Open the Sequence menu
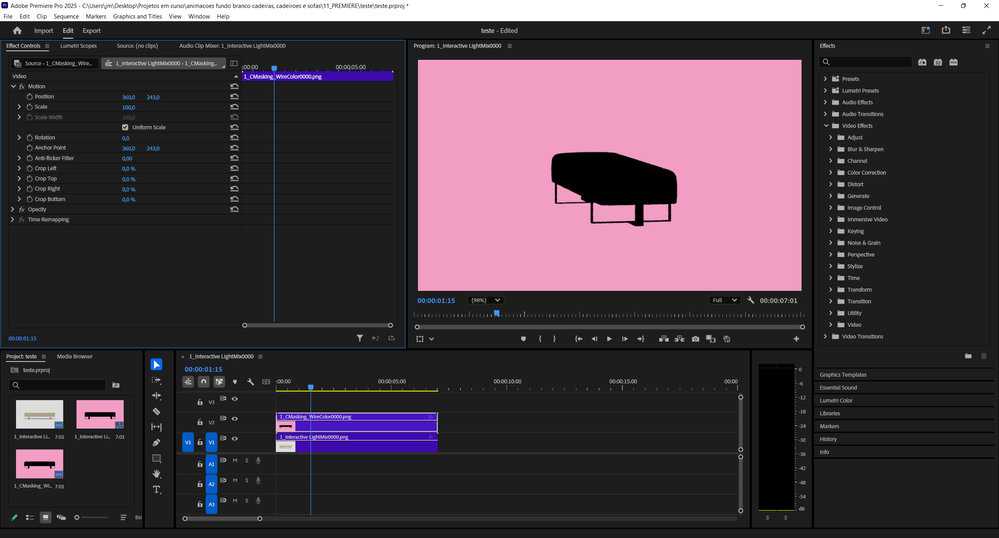This screenshot has height=538, width=999. [x=66, y=17]
